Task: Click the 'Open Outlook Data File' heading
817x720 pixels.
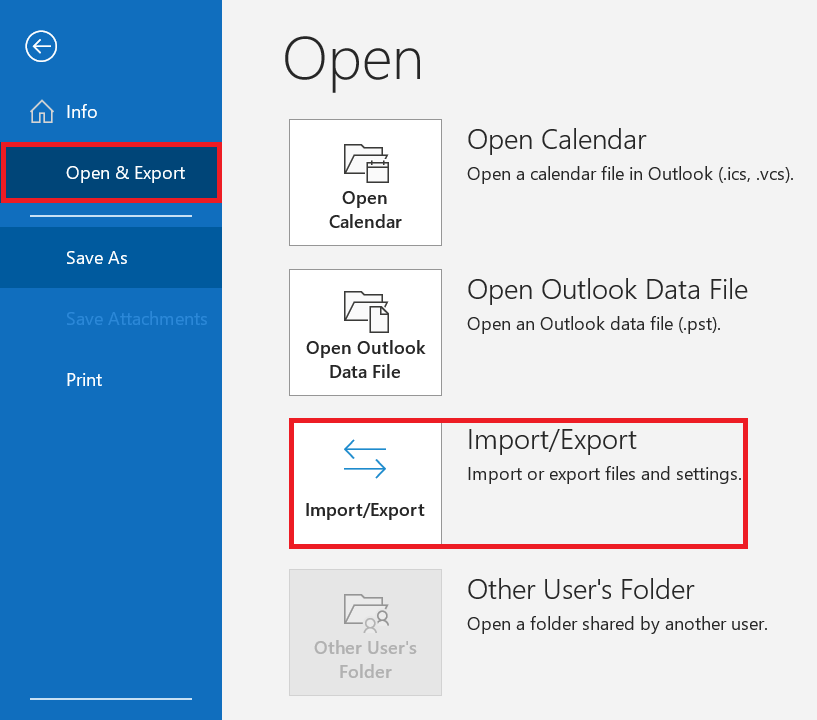Action: [607, 290]
